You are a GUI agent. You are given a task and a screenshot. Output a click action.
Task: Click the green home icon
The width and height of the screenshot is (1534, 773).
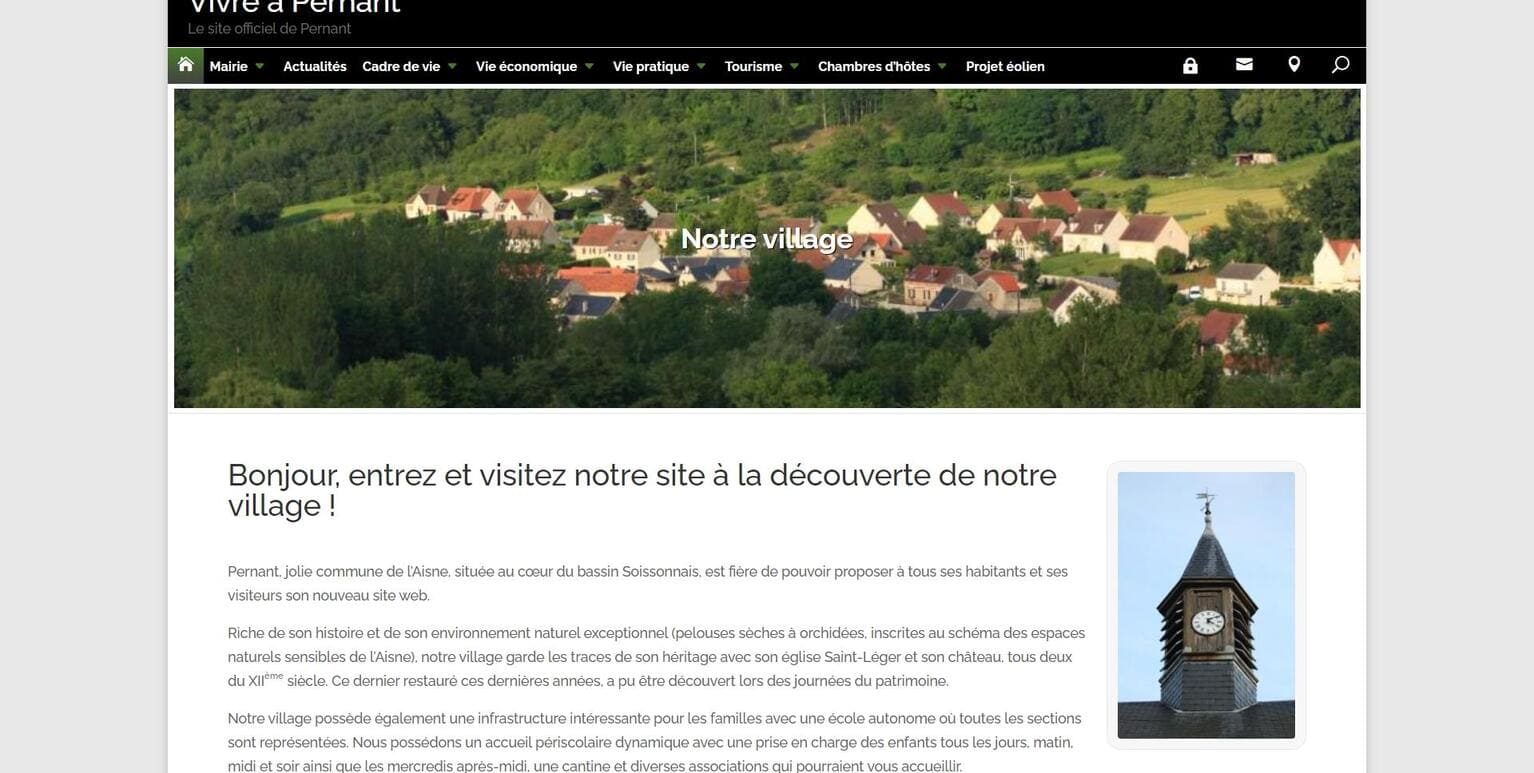(185, 65)
